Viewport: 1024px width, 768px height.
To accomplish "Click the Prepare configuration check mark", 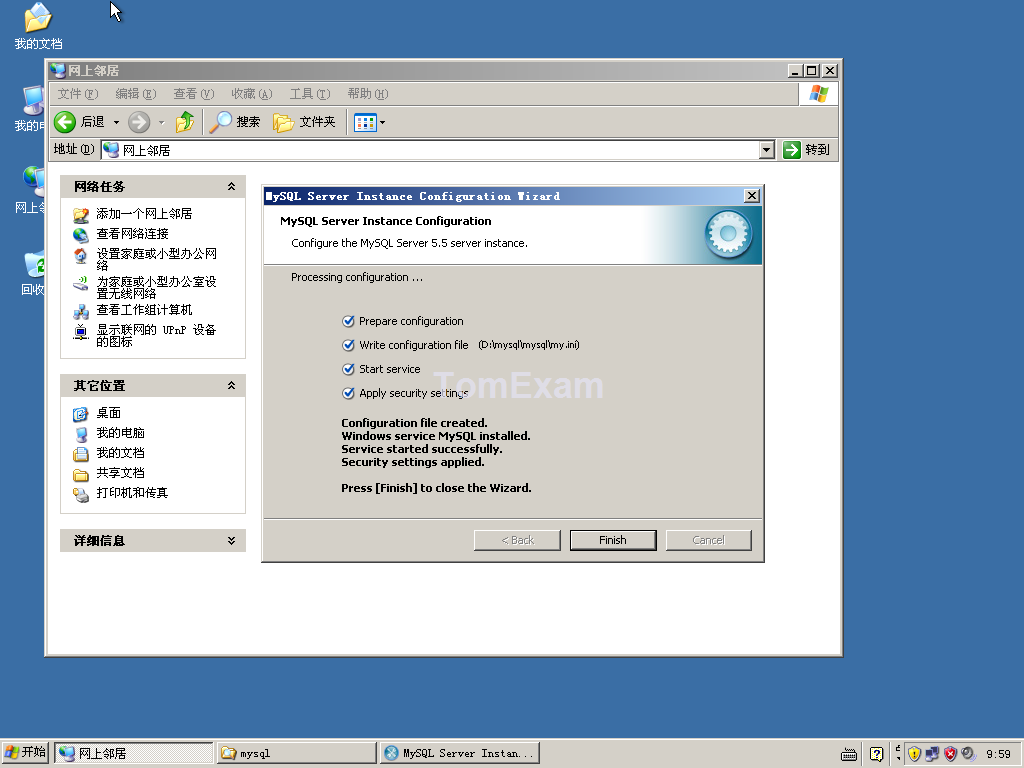I will (348, 321).
